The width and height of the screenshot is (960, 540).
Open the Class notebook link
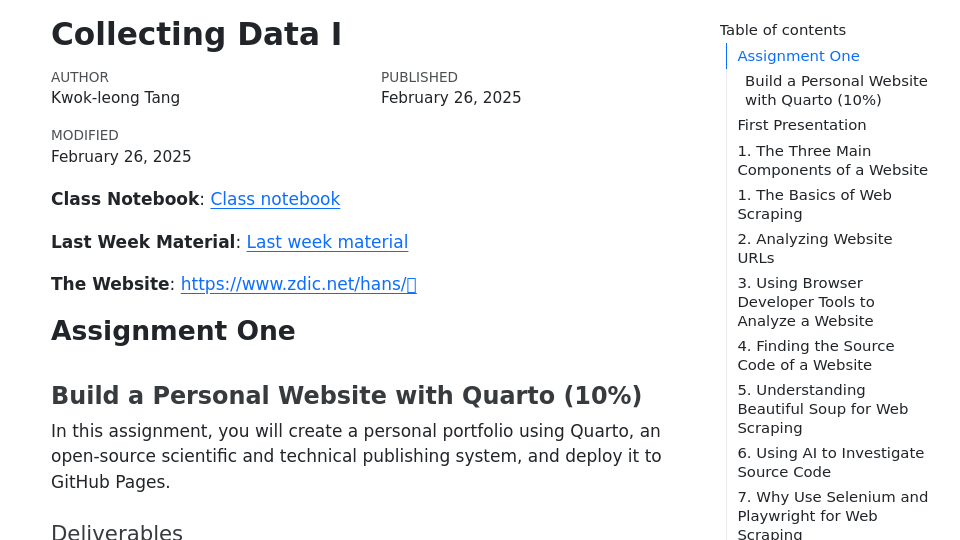[x=275, y=199]
